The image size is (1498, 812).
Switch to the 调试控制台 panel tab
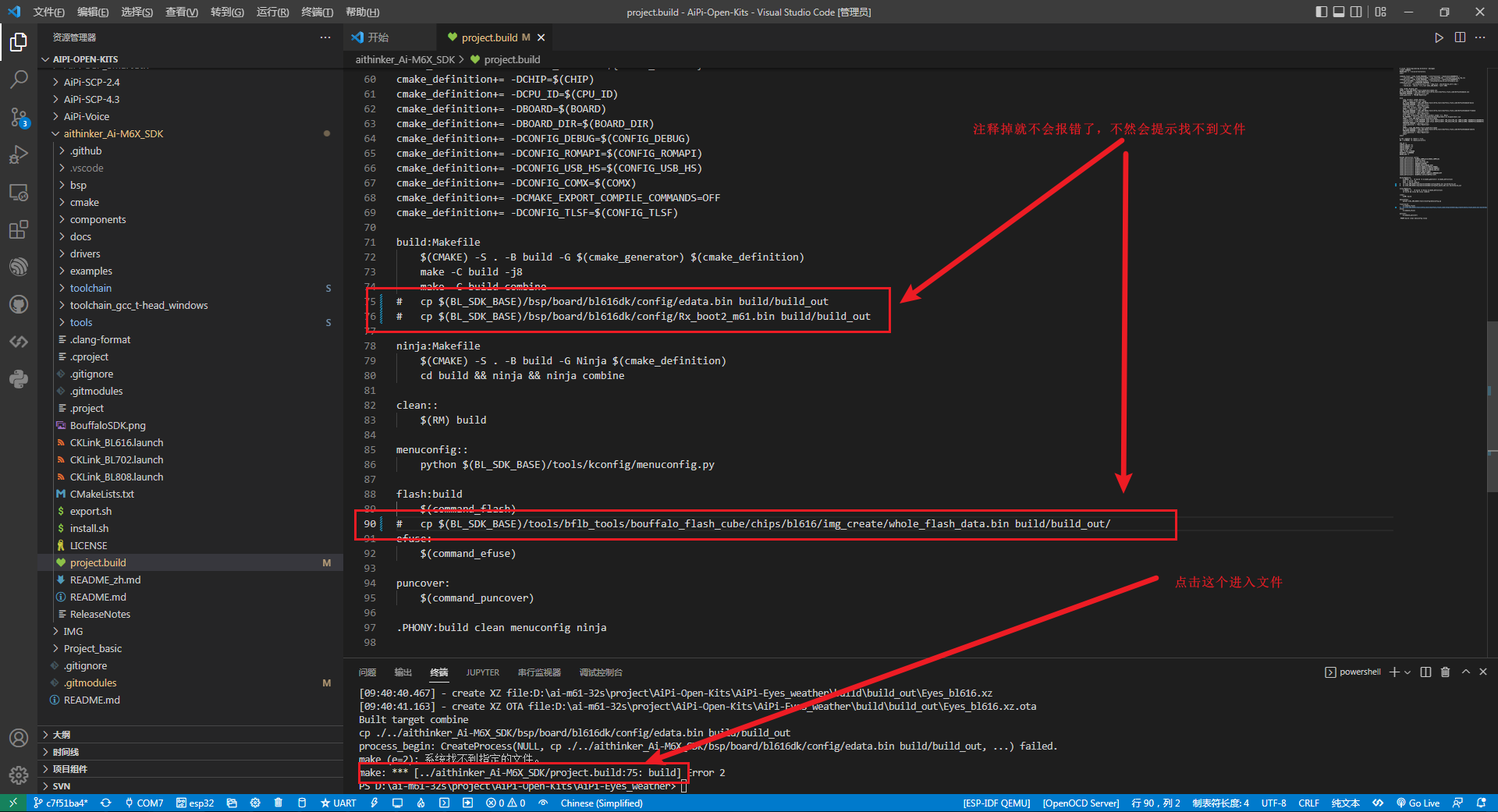point(601,672)
